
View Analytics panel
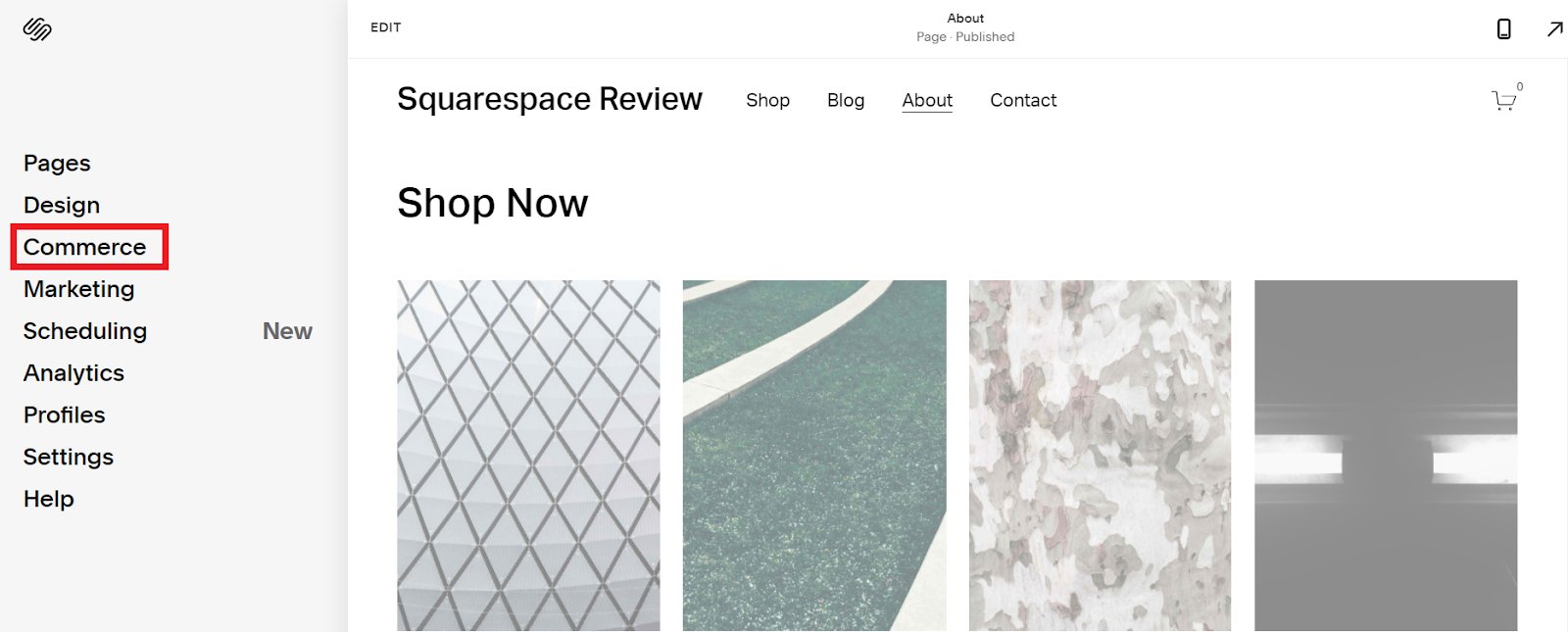pyautogui.click(x=73, y=373)
